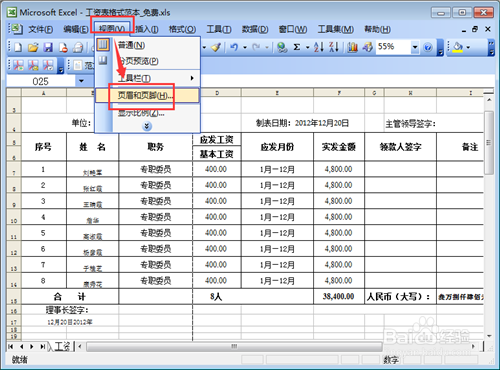500x370 pixels.
Task: Open the 窗口(W) menu
Action: coord(293,29)
